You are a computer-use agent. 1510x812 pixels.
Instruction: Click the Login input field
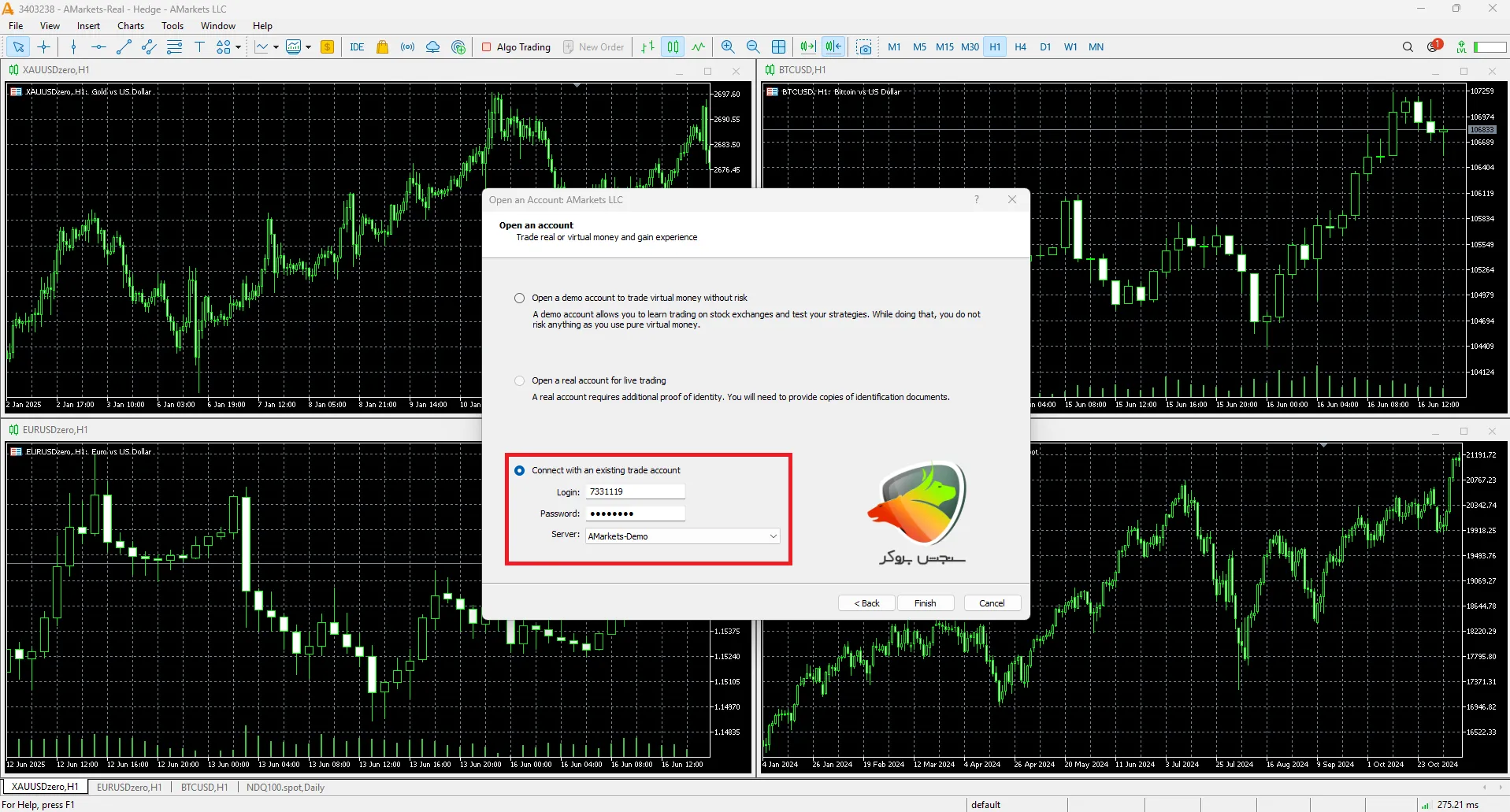(x=635, y=492)
